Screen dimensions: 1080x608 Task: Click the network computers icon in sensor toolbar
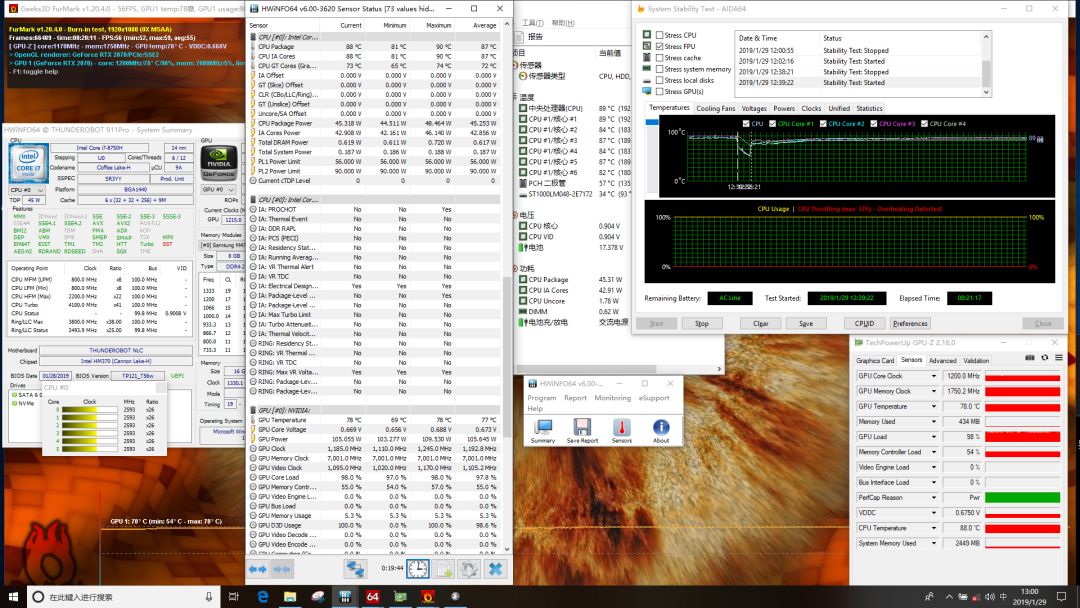(x=355, y=568)
